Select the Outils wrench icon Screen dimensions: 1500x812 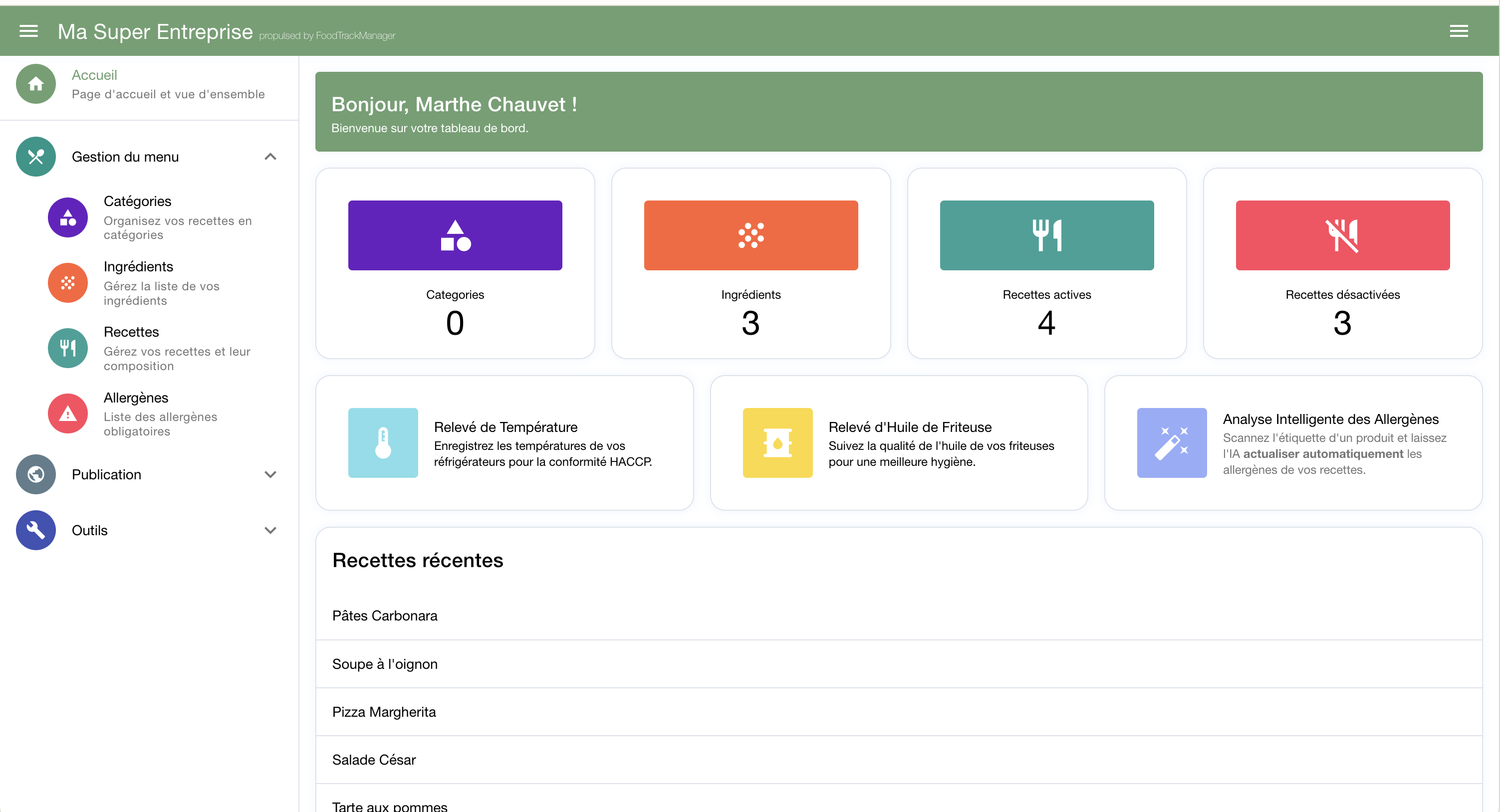tap(35, 530)
